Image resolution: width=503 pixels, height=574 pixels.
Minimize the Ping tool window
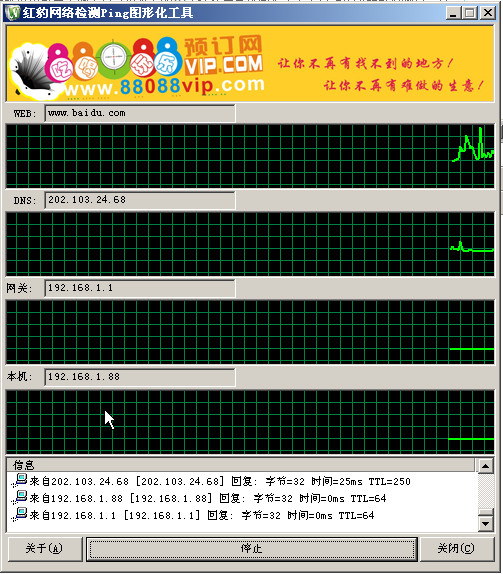453,13
